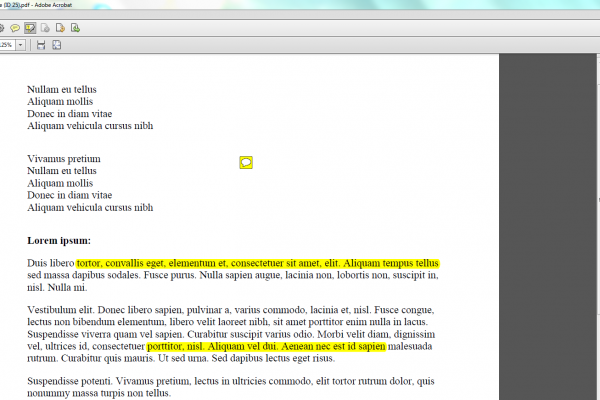Image resolution: width=600 pixels, height=400 pixels.
Task: Open the yellow sticky note annotation
Action: [246, 162]
